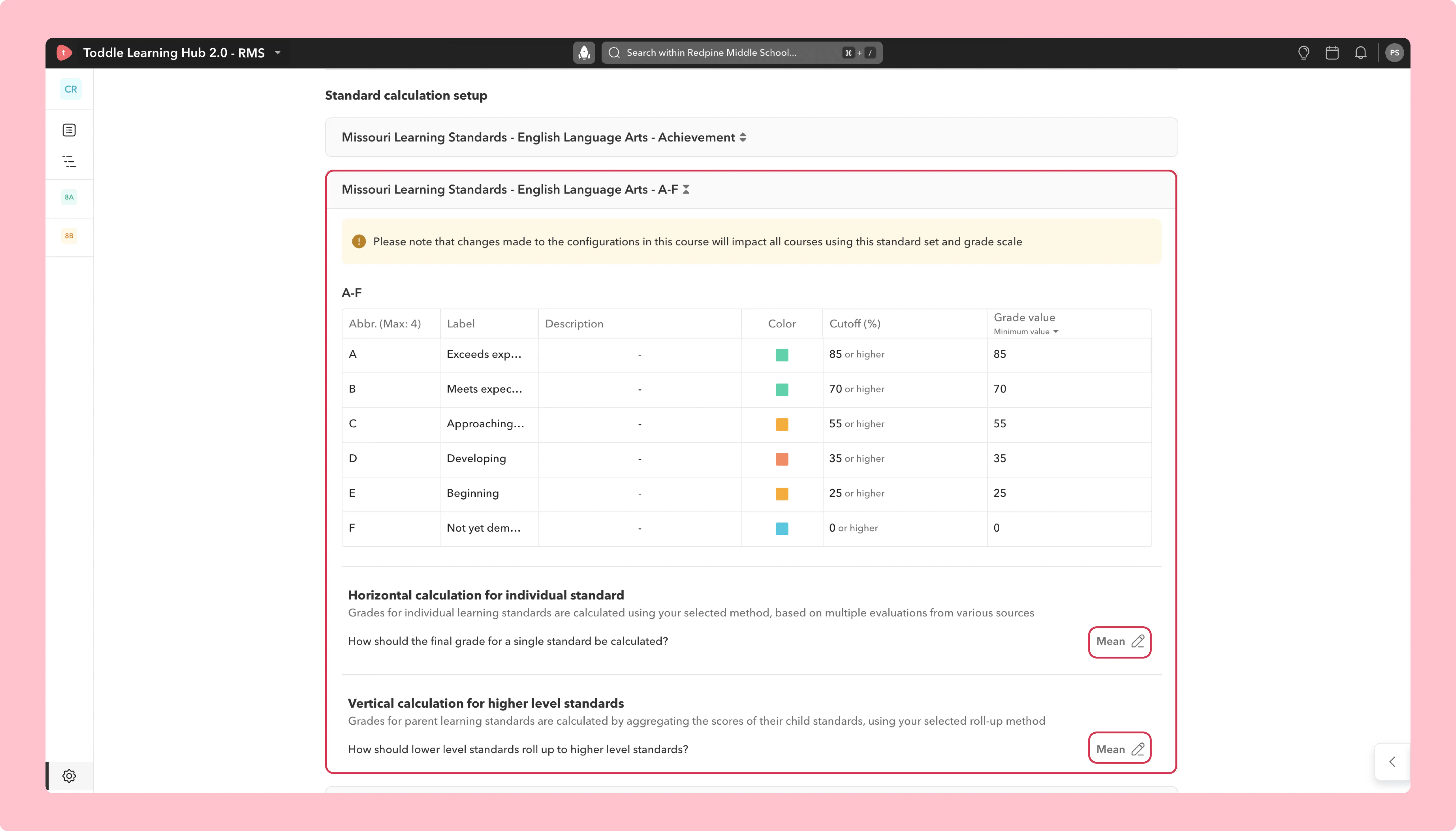Click the 'Horizontal calculation for individual standard' heading
The height and width of the screenshot is (831, 1456).
[486, 595]
